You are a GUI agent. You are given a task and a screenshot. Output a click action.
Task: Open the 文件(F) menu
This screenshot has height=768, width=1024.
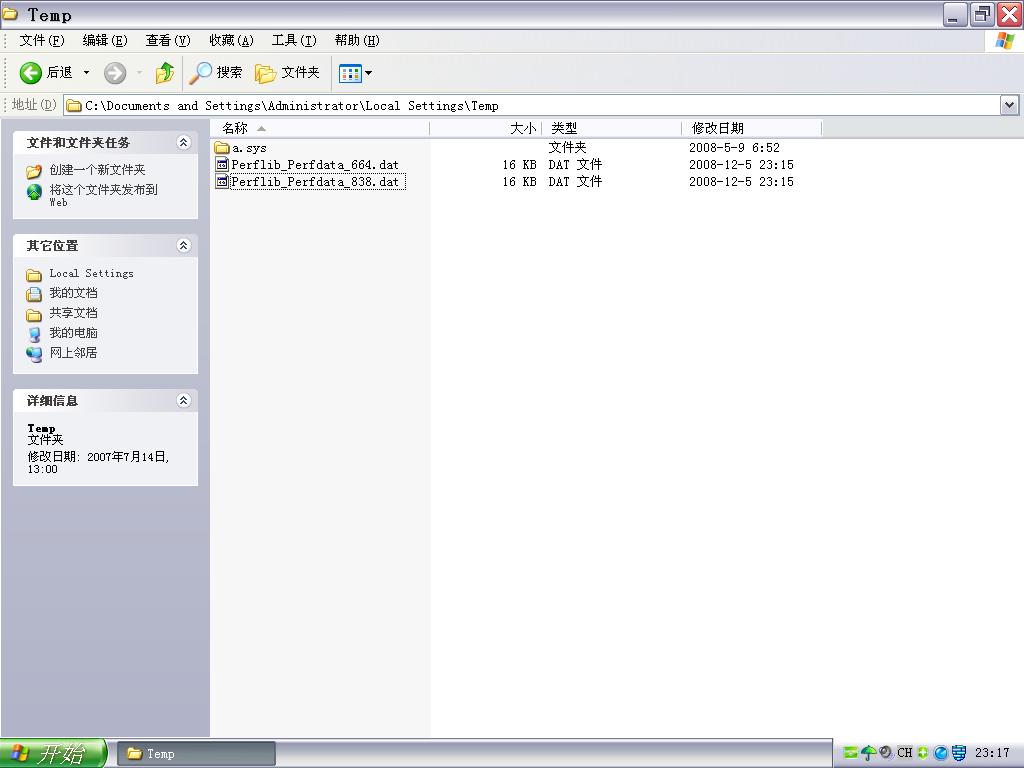(x=42, y=40)
